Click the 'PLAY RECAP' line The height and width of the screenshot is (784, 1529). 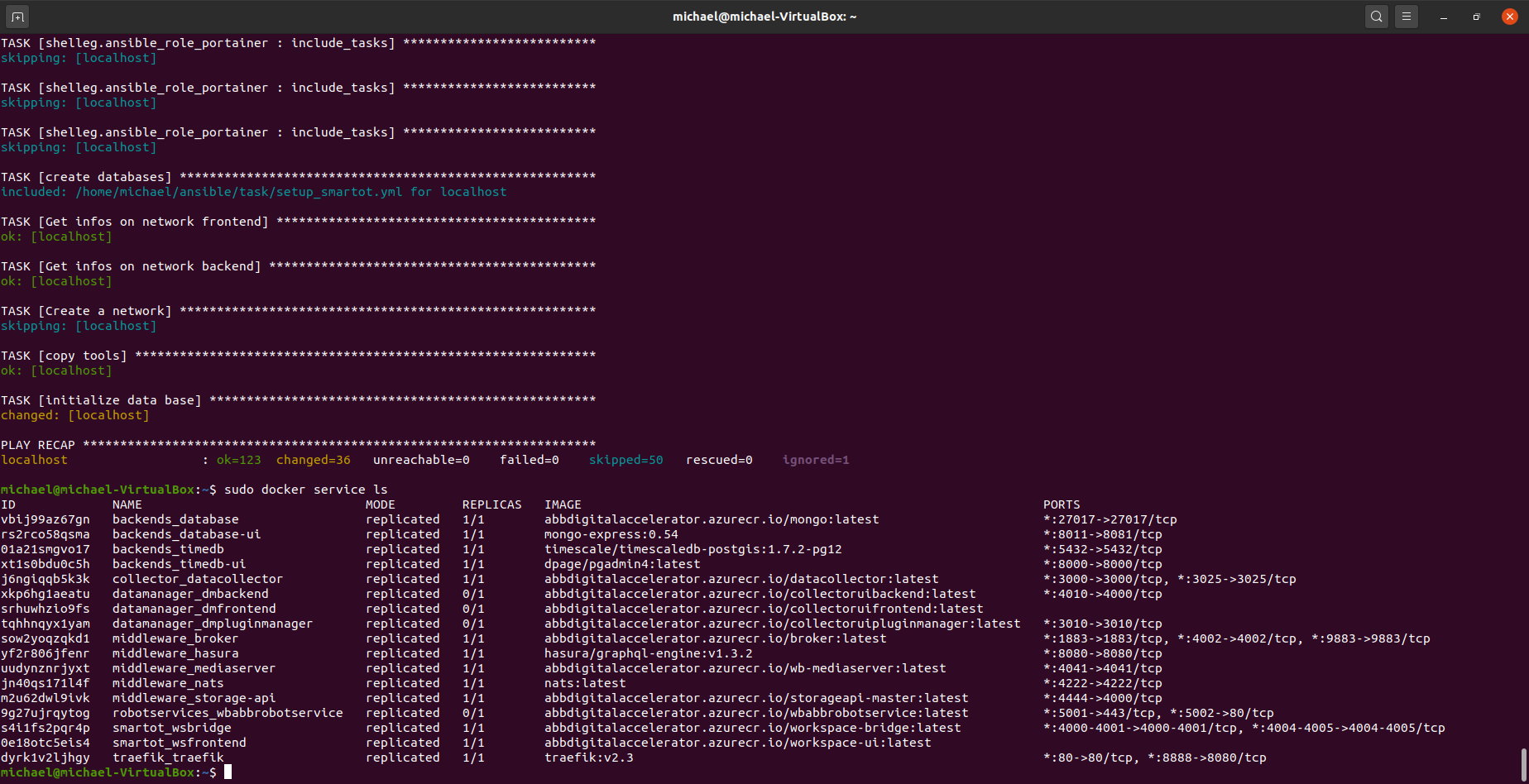point(299,445)
